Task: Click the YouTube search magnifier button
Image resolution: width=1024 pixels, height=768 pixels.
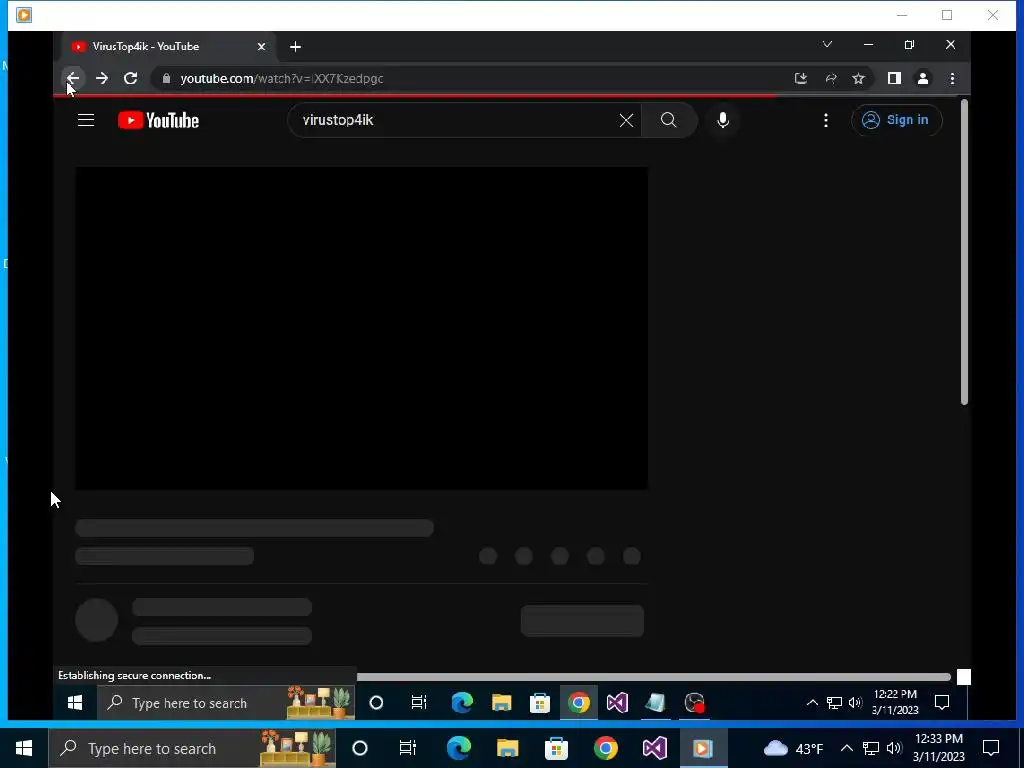Action: coord(669,120)
